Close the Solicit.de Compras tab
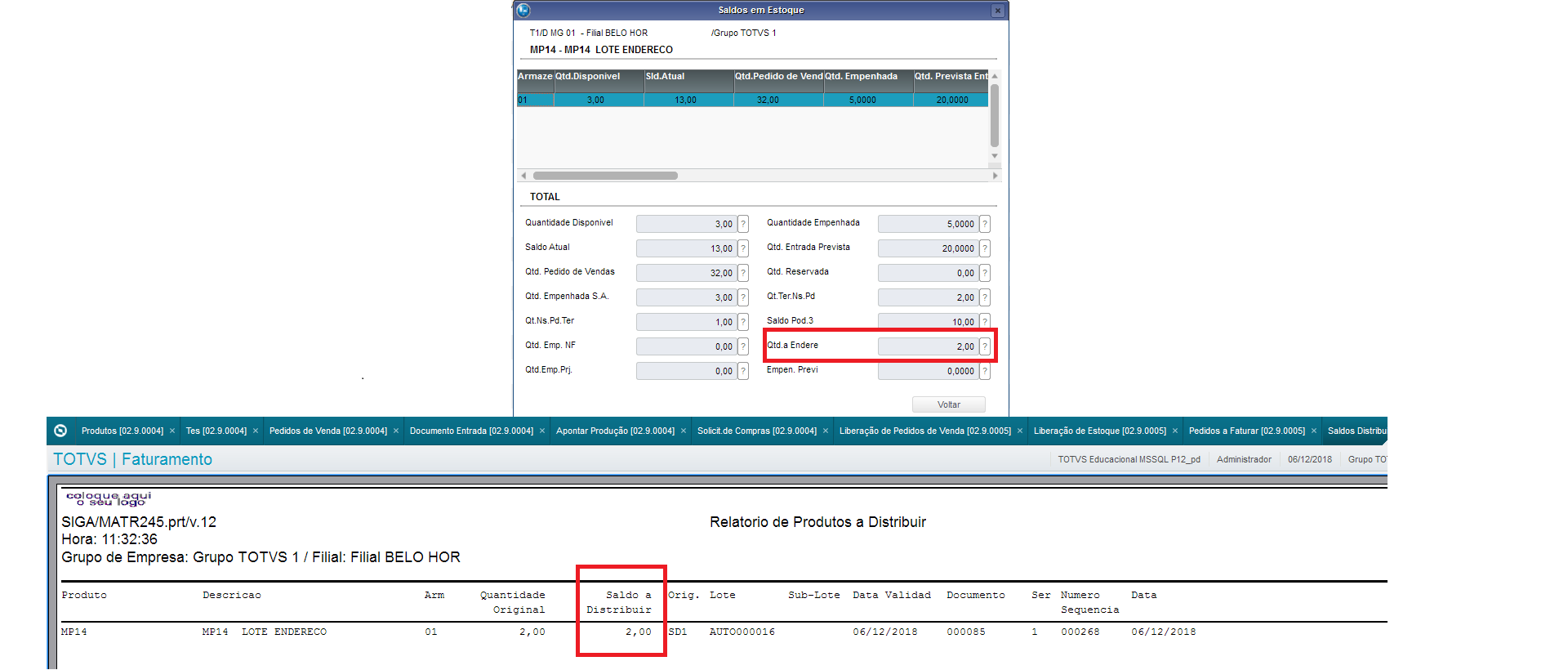 tap(826, 431)
